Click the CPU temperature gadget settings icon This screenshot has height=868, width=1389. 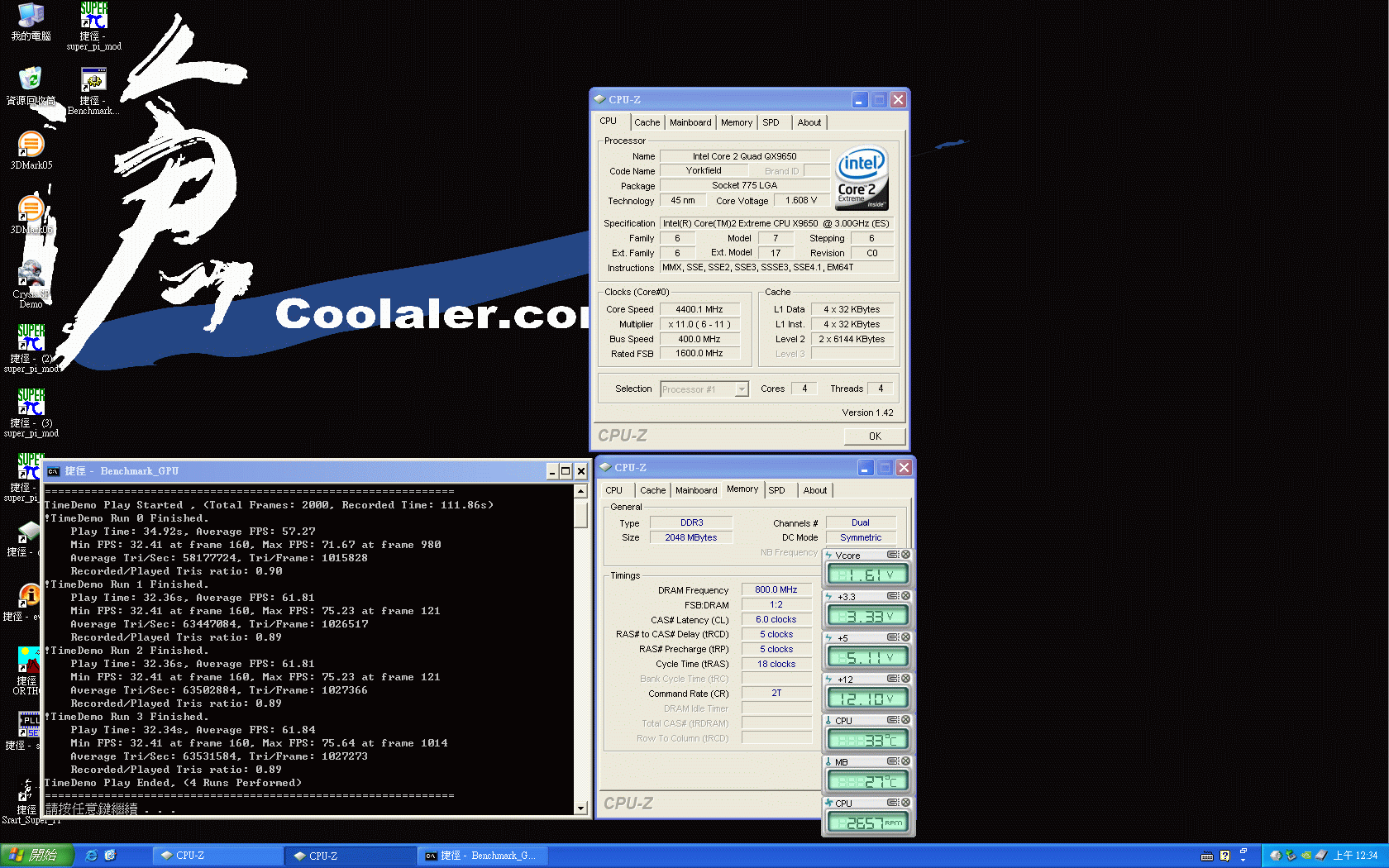coord(893,720)
